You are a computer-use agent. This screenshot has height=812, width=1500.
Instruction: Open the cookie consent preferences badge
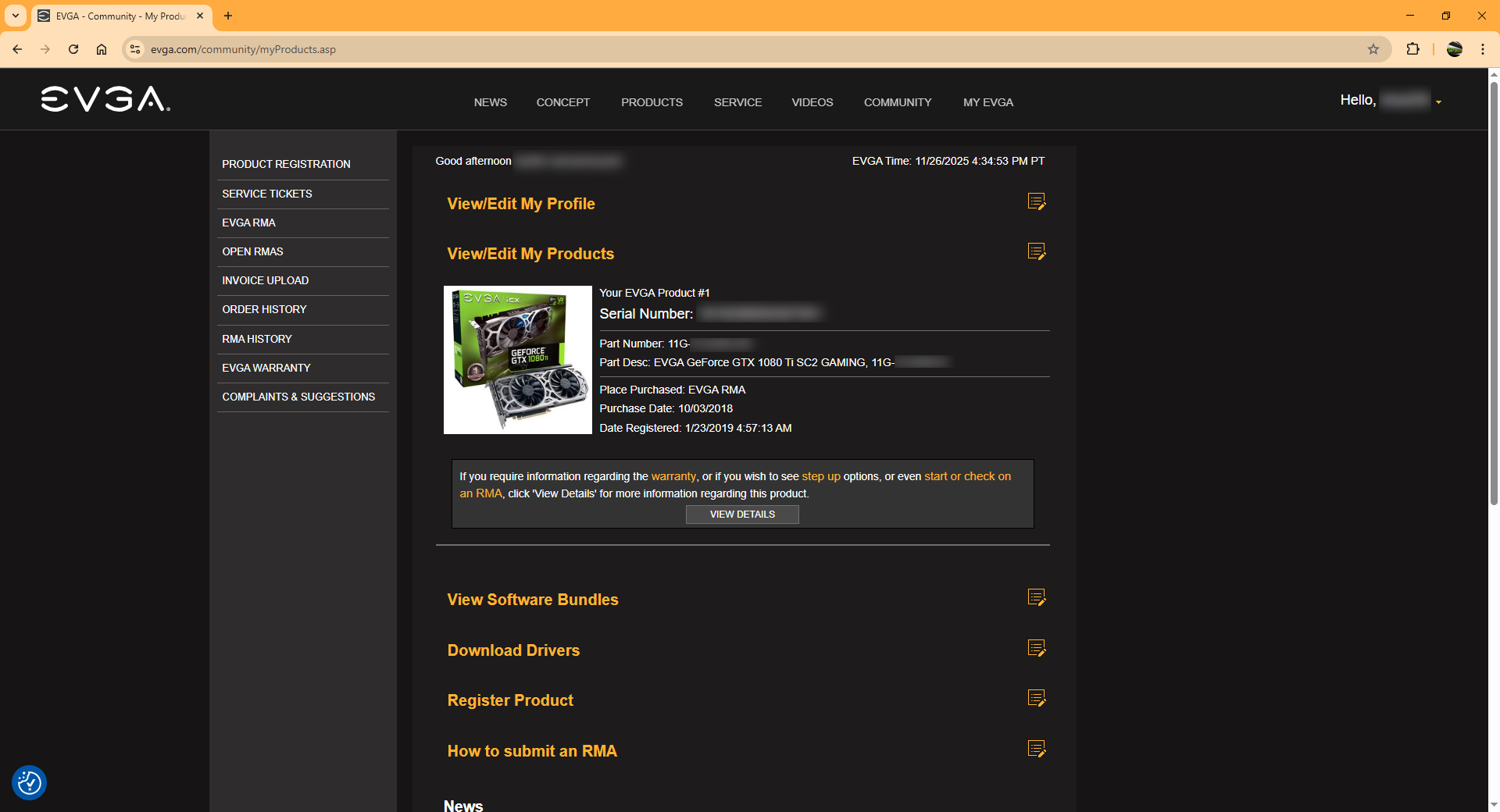(x=30, y=782)
